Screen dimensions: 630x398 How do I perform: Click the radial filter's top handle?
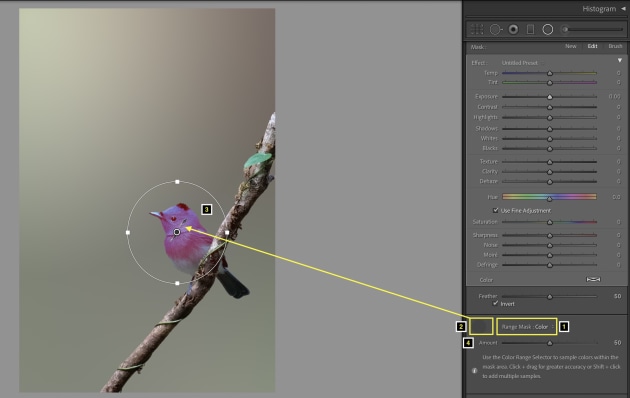(x=178, y=182)
